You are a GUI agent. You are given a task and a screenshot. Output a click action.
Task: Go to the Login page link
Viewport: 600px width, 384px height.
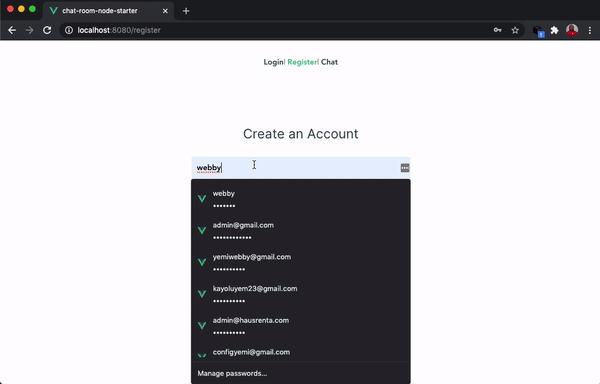tap(273, 62)
